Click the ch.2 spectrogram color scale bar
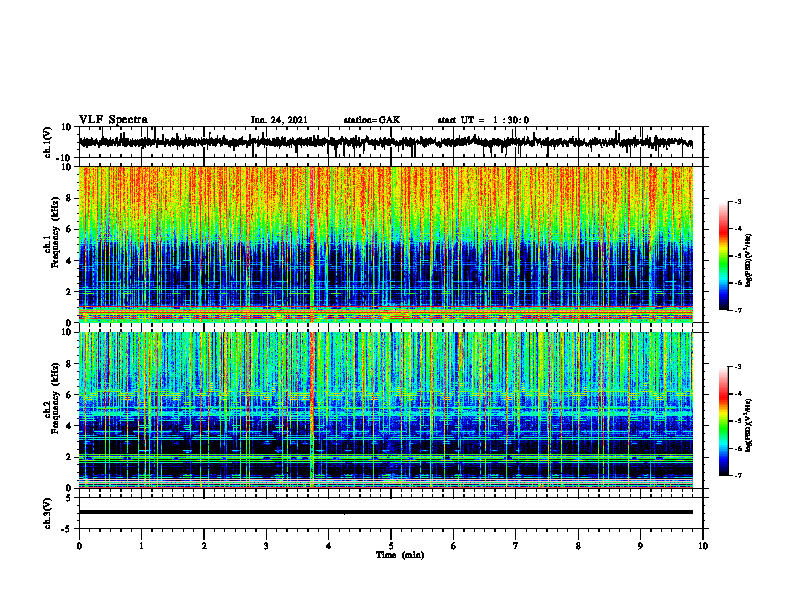The image size is (792, 612). 723,421
